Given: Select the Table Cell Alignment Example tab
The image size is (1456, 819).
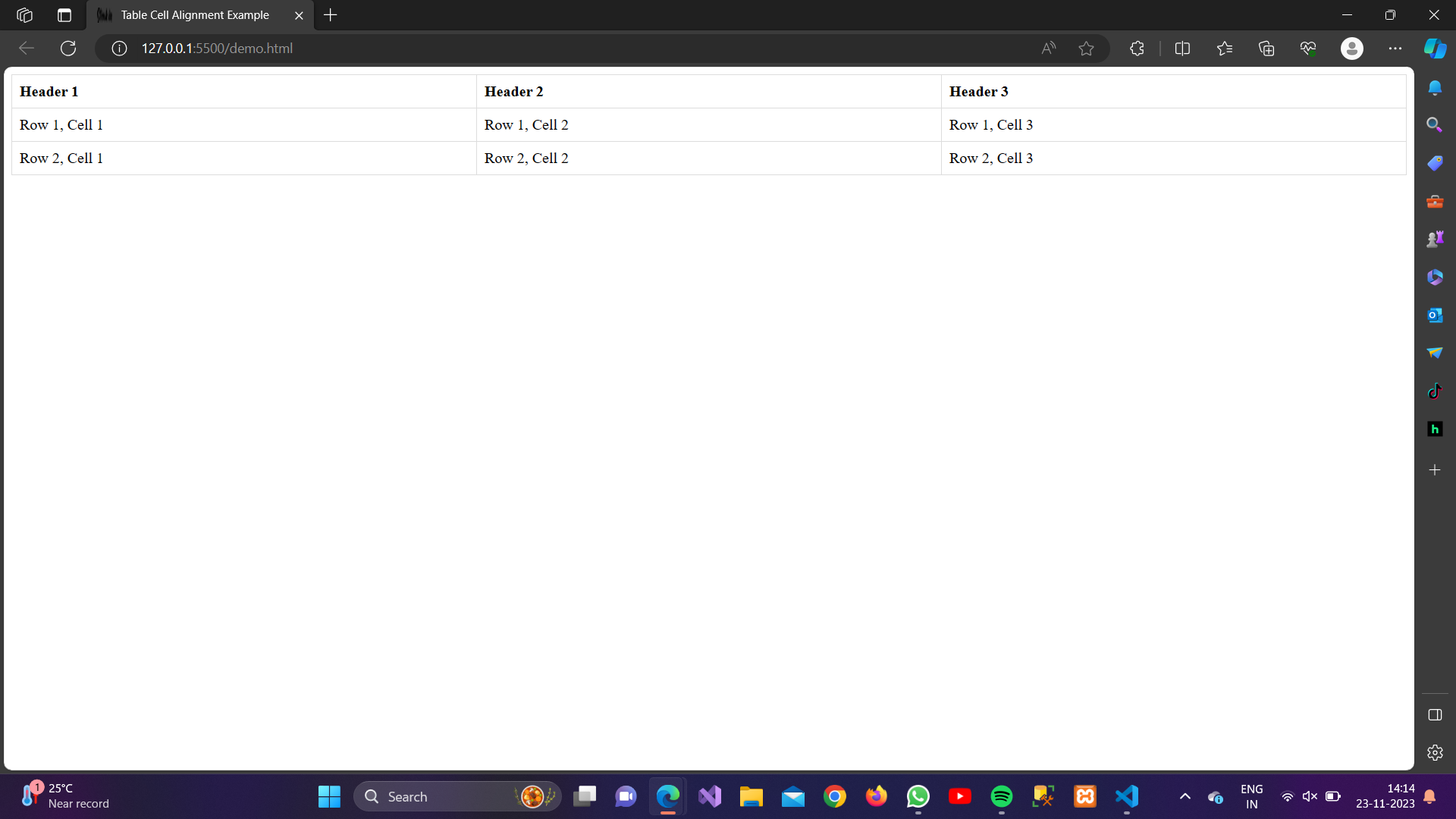Looking at the screenshot, I should click(x=195, y=15).
